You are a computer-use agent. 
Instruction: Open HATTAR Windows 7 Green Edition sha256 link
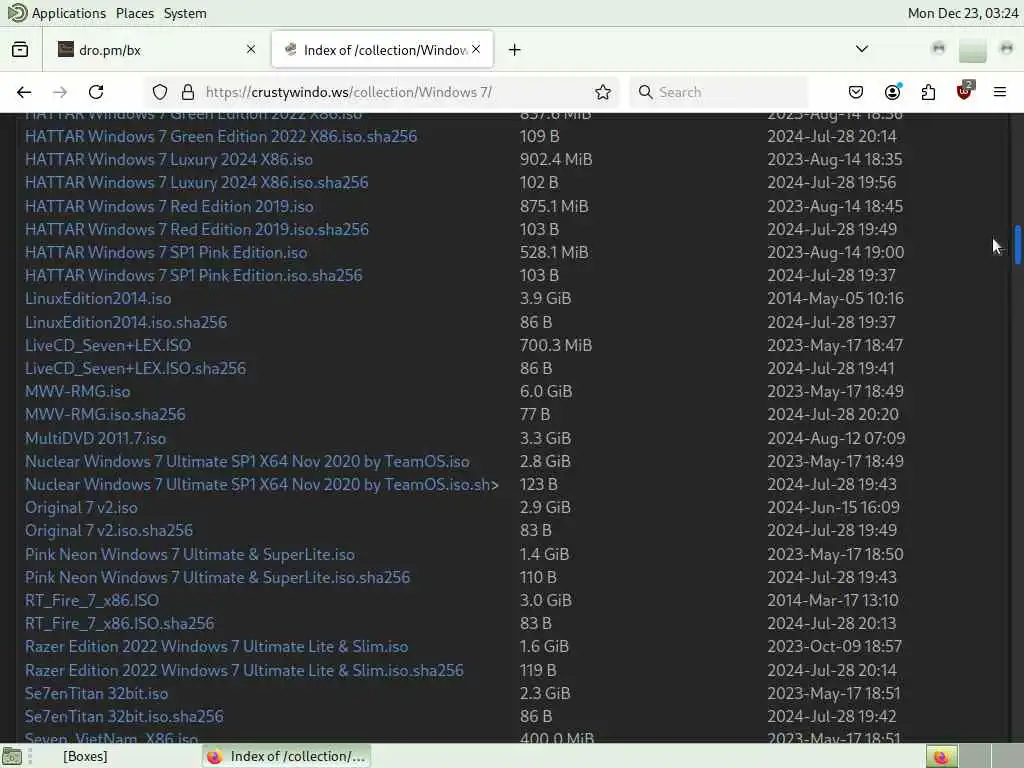coord(221,136)
